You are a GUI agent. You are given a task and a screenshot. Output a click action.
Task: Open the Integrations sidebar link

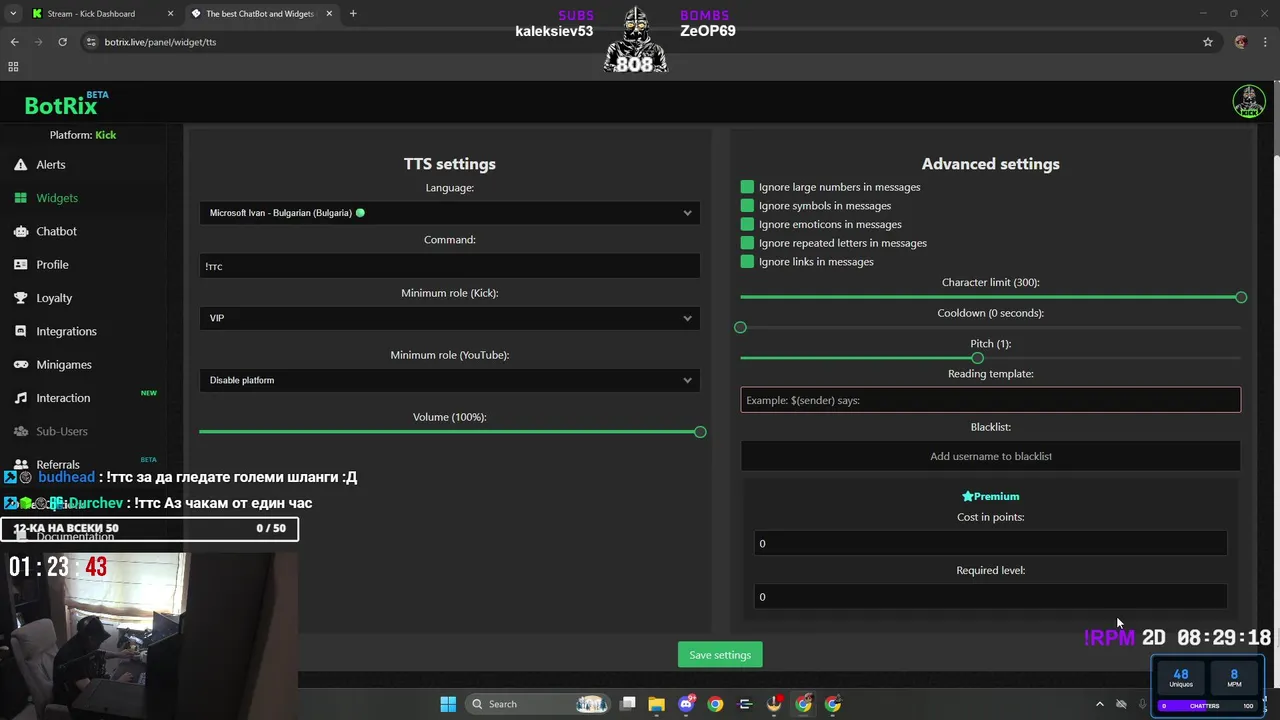click(x=66, y=331)
